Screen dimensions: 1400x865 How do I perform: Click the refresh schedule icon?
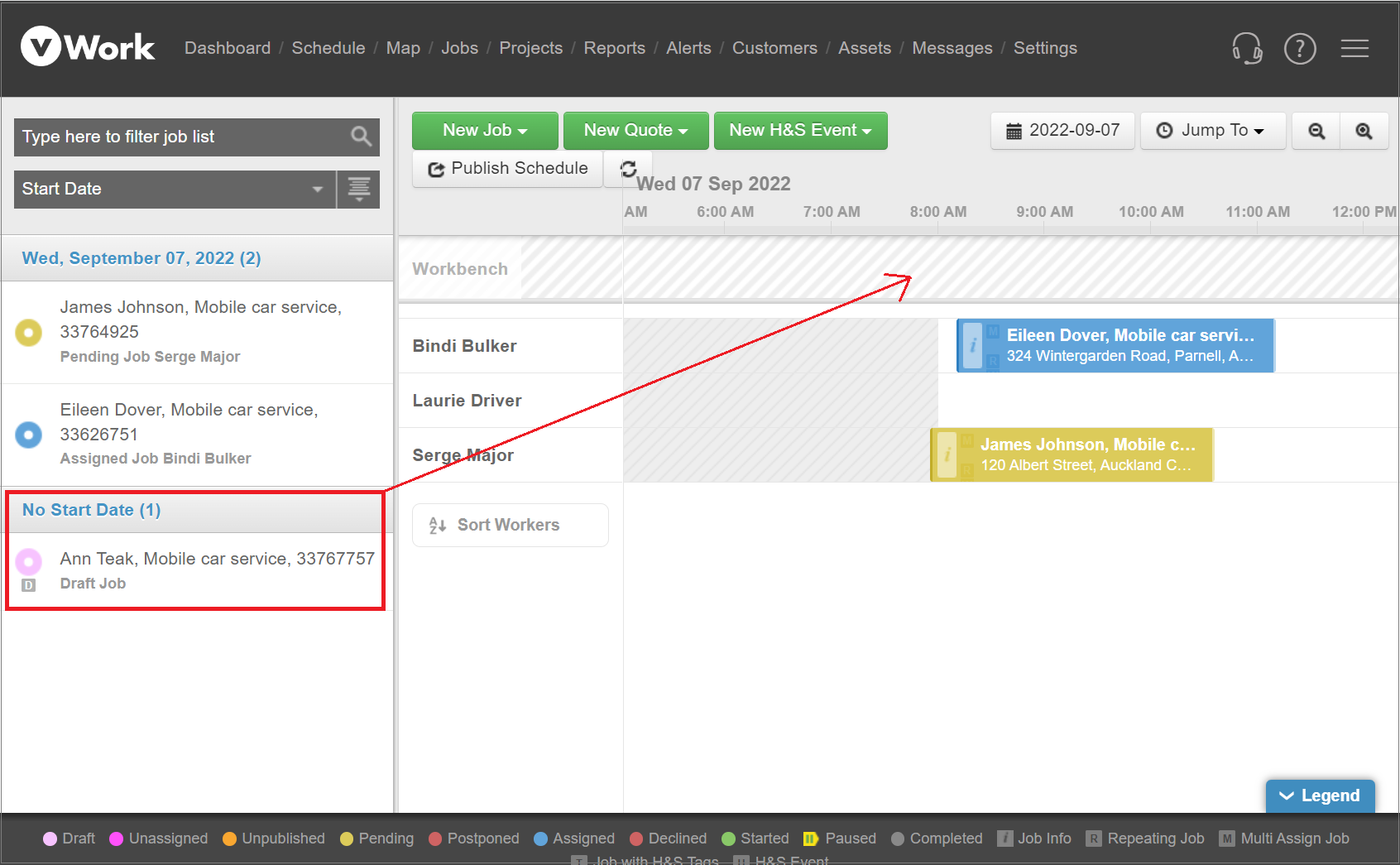628,169
